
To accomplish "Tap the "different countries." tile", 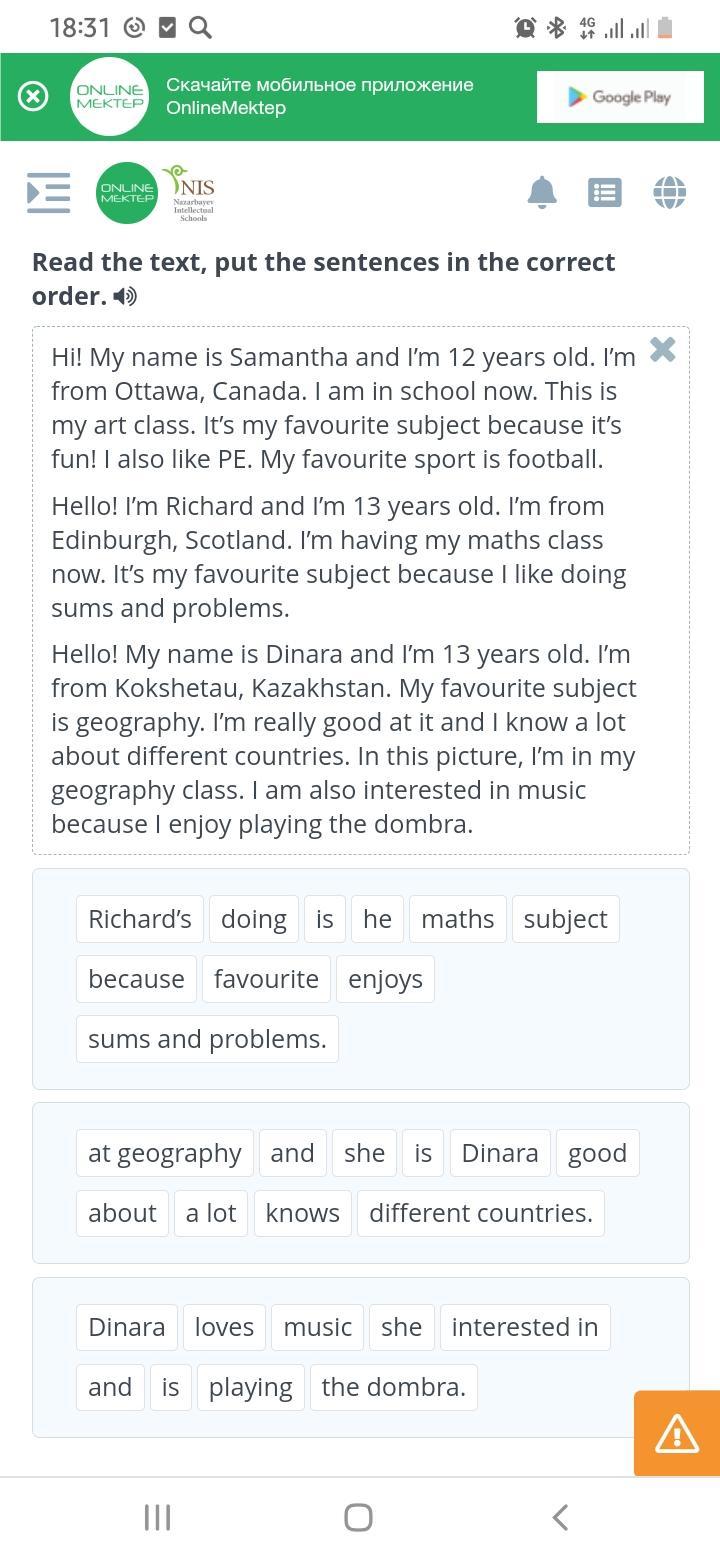I will tap(481, 1213).
